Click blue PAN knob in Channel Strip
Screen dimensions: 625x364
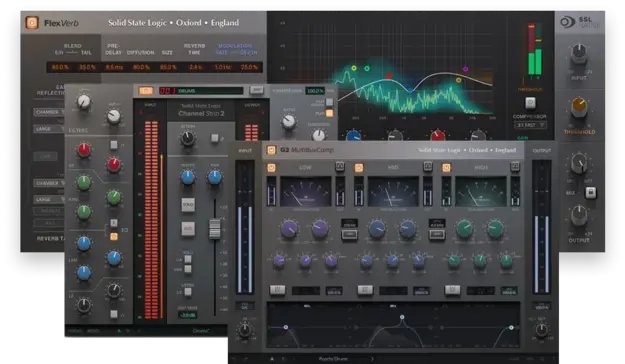point(214,177)
